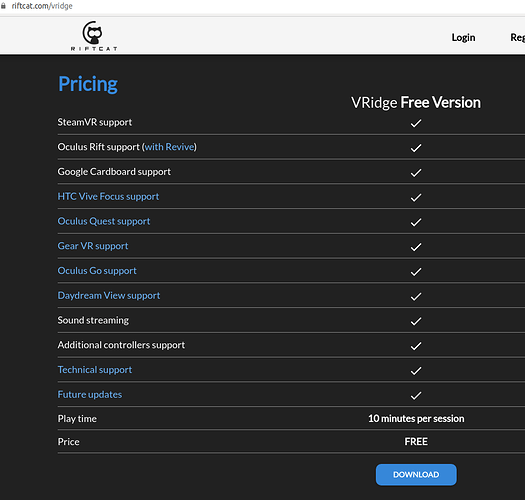525x500 pixels.
Task: Click the Oculus Quest checkmark
Action: [x=416, y=222]
